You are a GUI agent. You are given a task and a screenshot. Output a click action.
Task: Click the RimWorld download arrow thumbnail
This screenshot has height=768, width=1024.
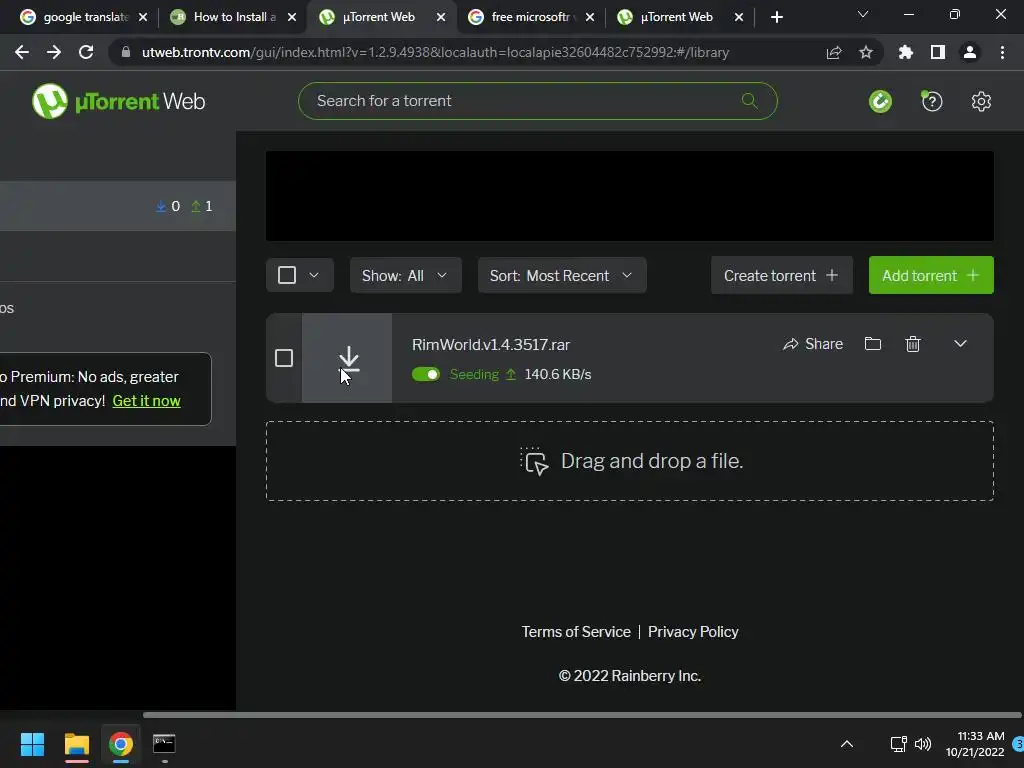(347, 358)
